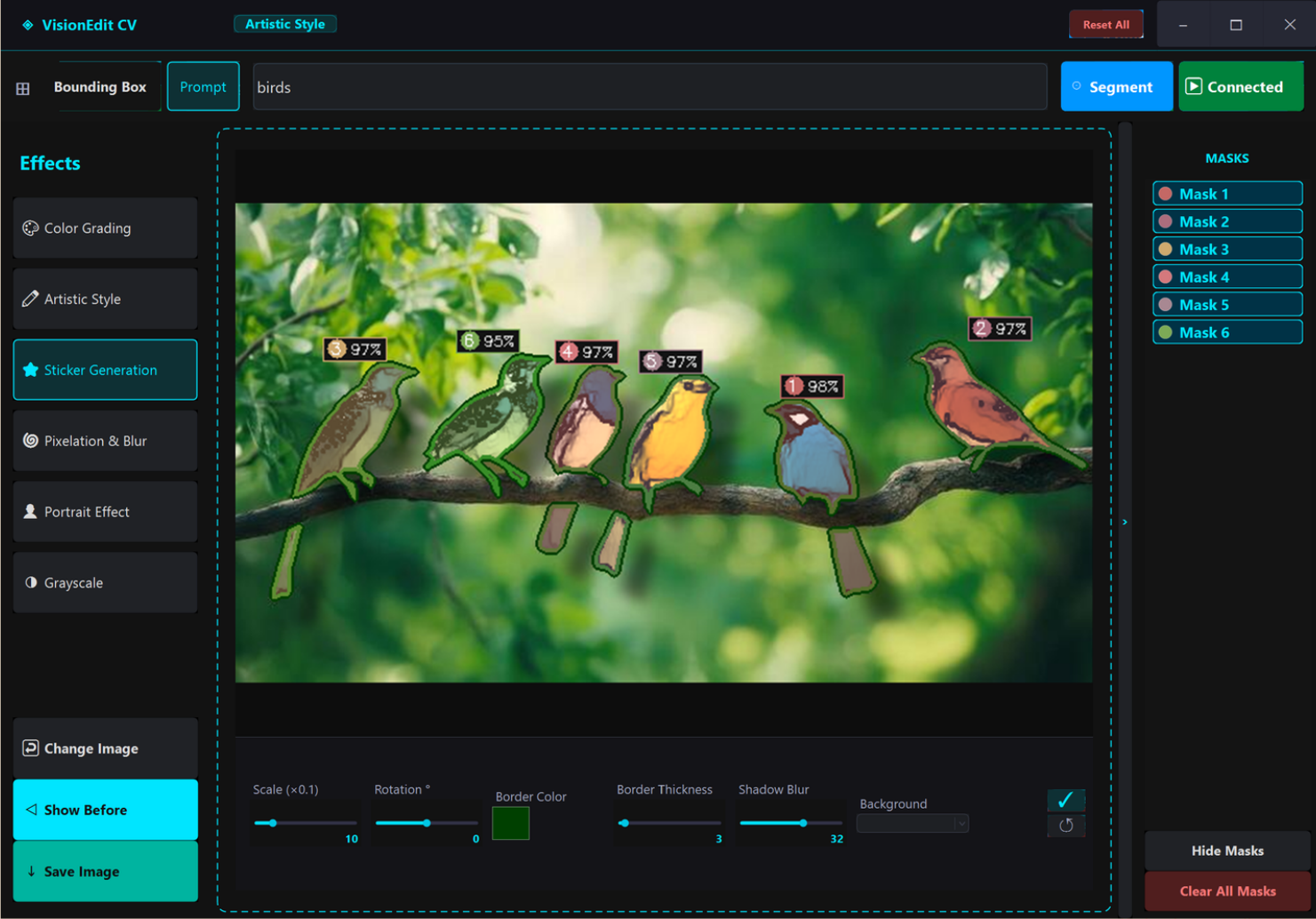The width and height of the screenshot is (1316, 919).
Task: Click the Grayscale half-circle icon
Action: (x=31, y=582)
